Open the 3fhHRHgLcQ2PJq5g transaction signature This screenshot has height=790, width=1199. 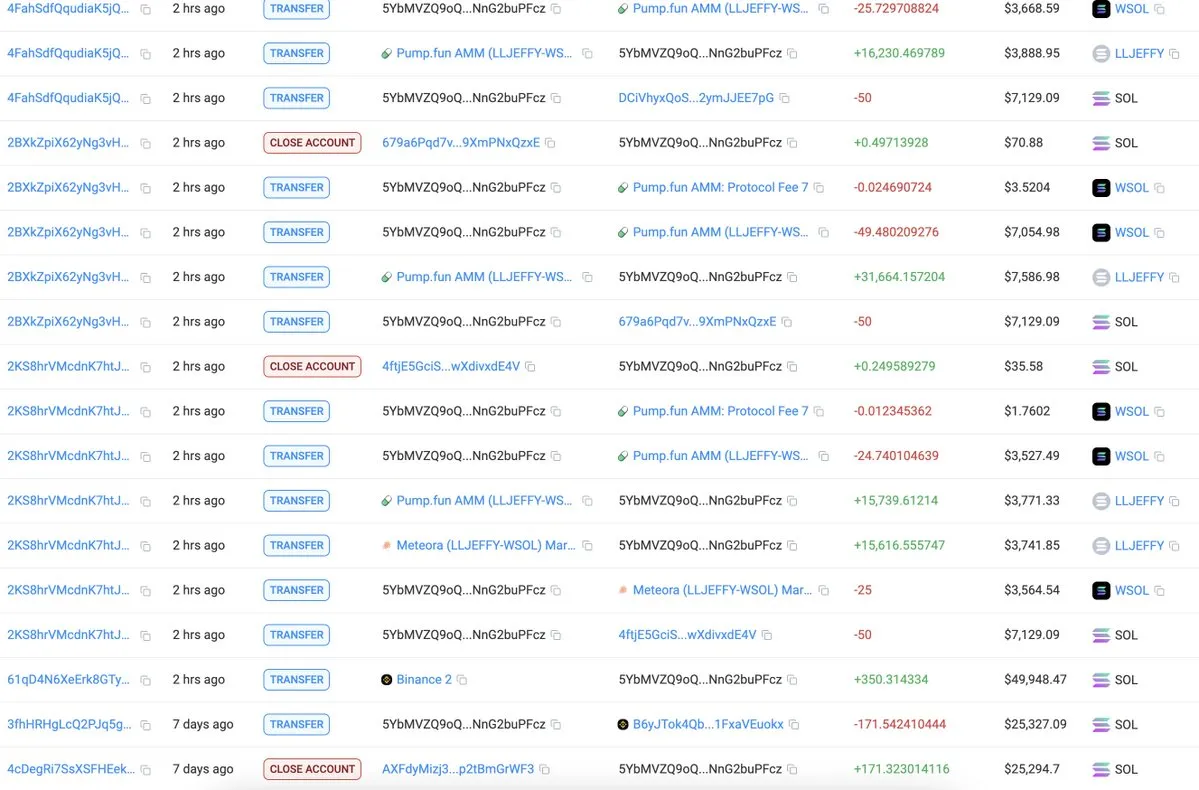click(70, 723)
